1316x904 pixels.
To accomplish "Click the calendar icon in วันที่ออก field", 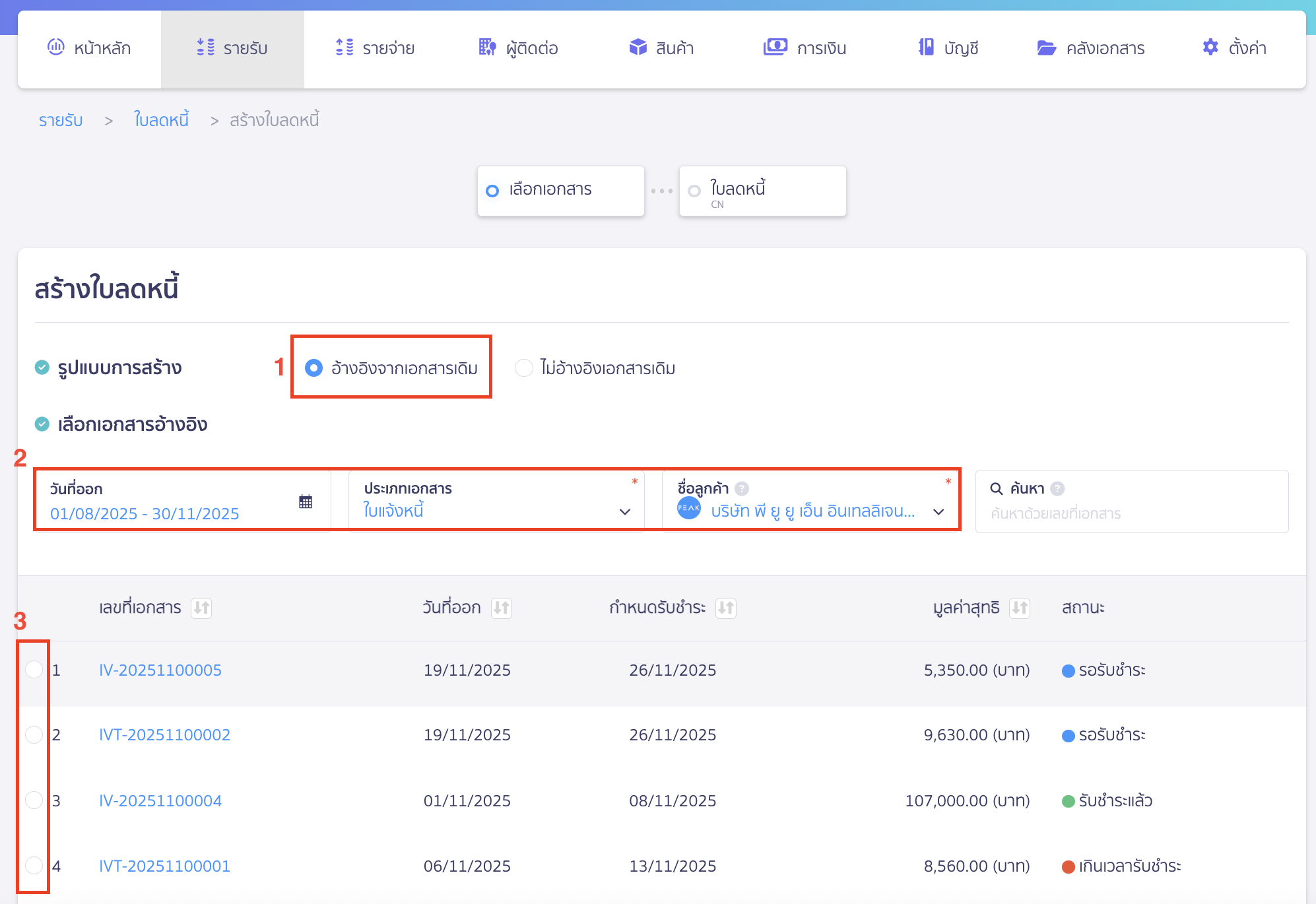I will (x=305, y=501).
